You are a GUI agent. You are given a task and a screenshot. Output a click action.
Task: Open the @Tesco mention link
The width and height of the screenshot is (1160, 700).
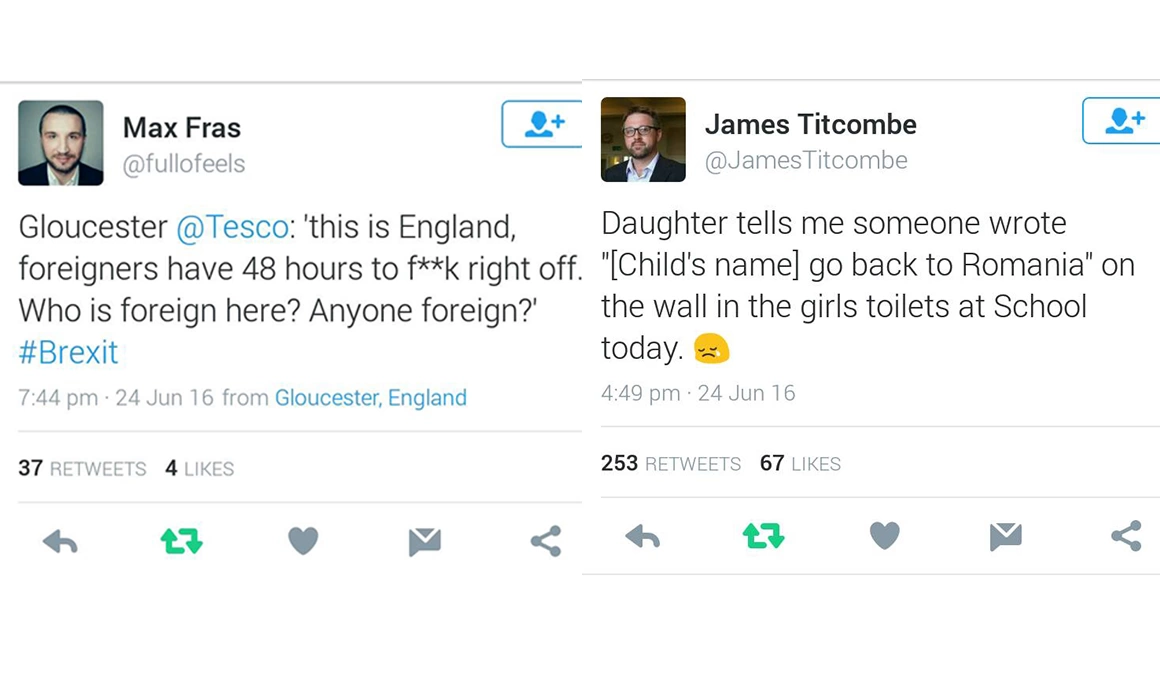point(232,227)
